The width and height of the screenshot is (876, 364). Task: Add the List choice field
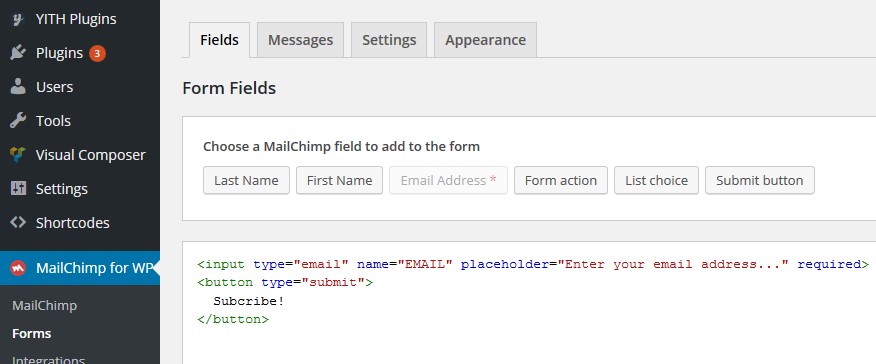click(656, 180)
